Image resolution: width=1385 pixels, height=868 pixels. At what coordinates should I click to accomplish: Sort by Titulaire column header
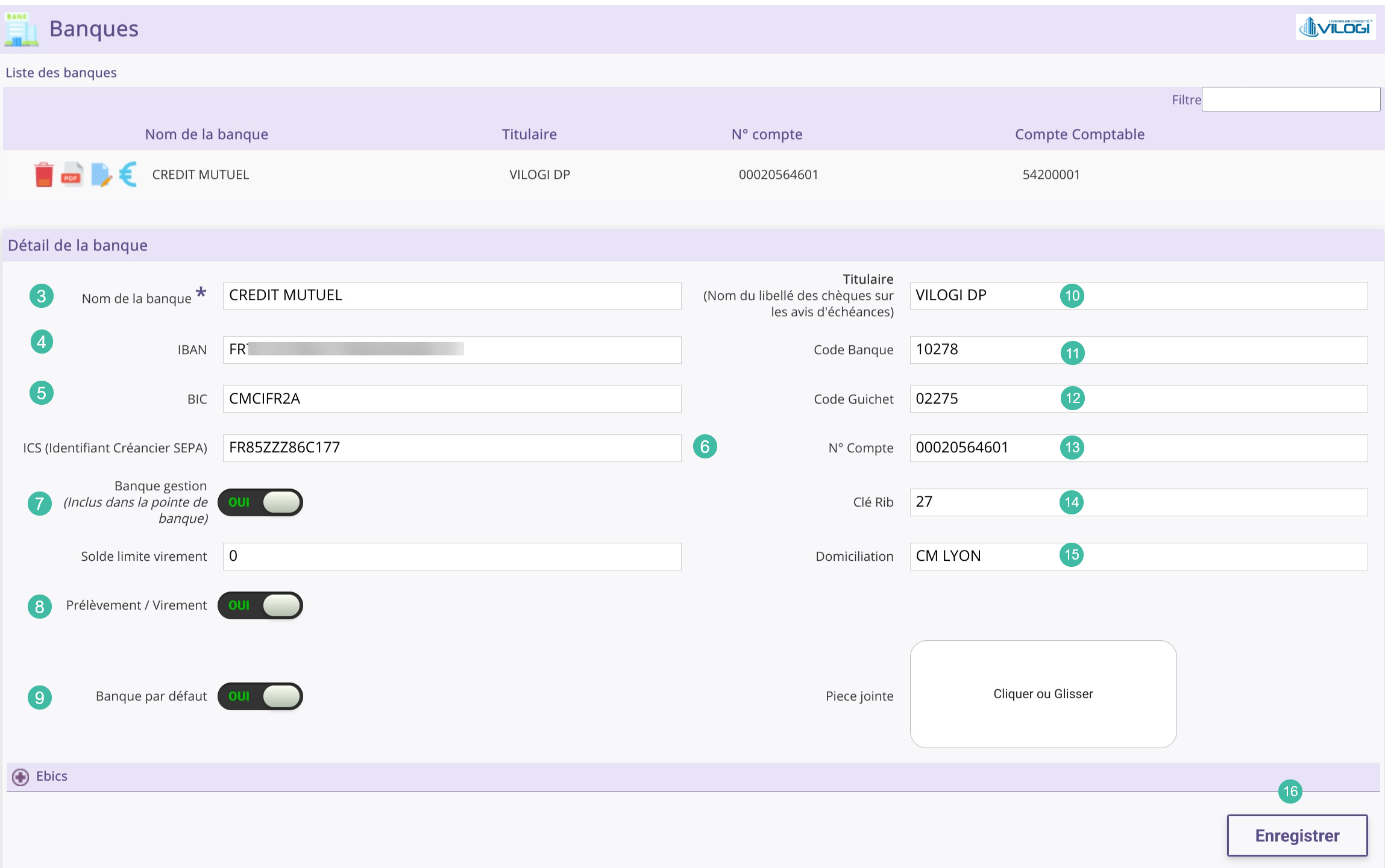(x=529, y=134)
